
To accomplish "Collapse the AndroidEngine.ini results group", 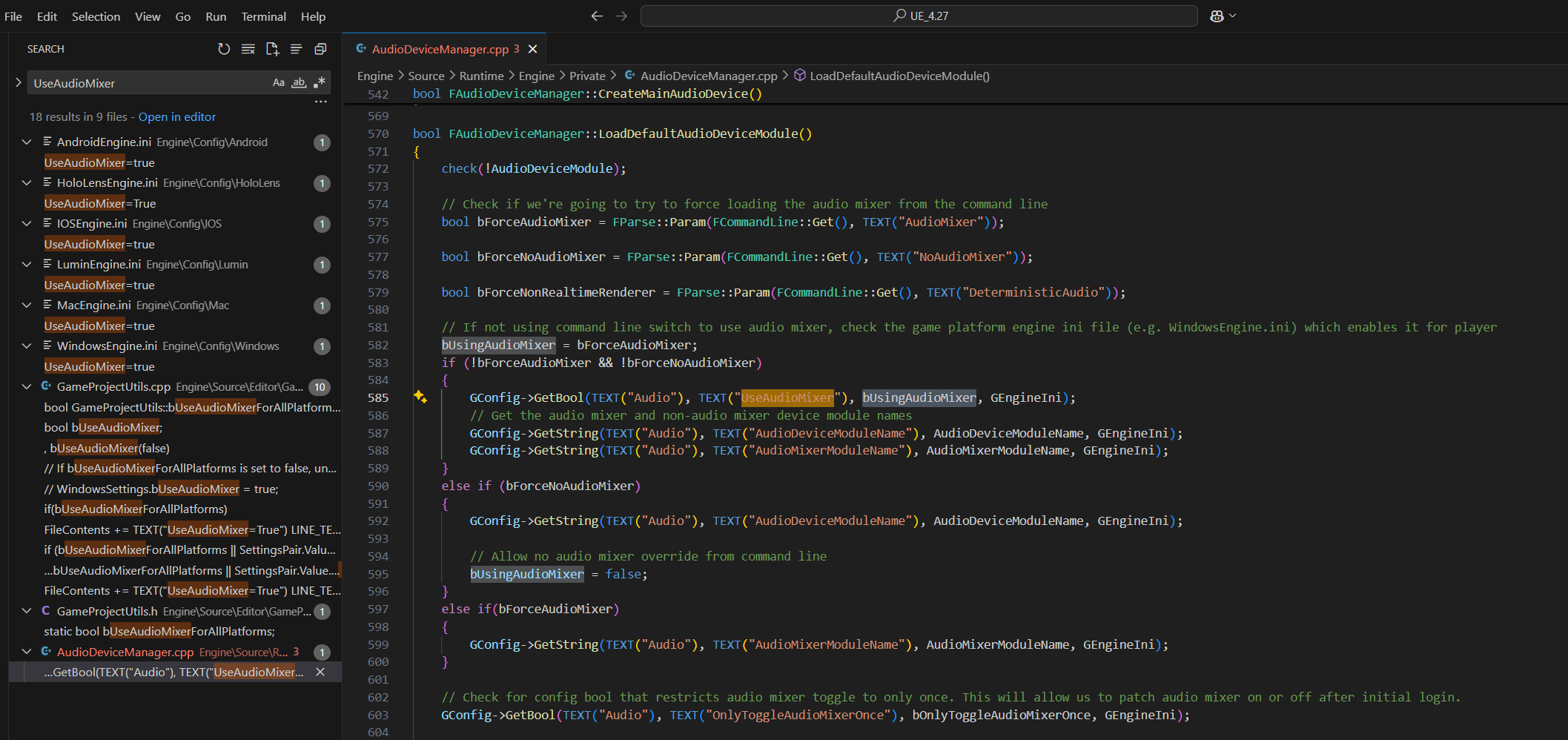I will click(27, 142).
